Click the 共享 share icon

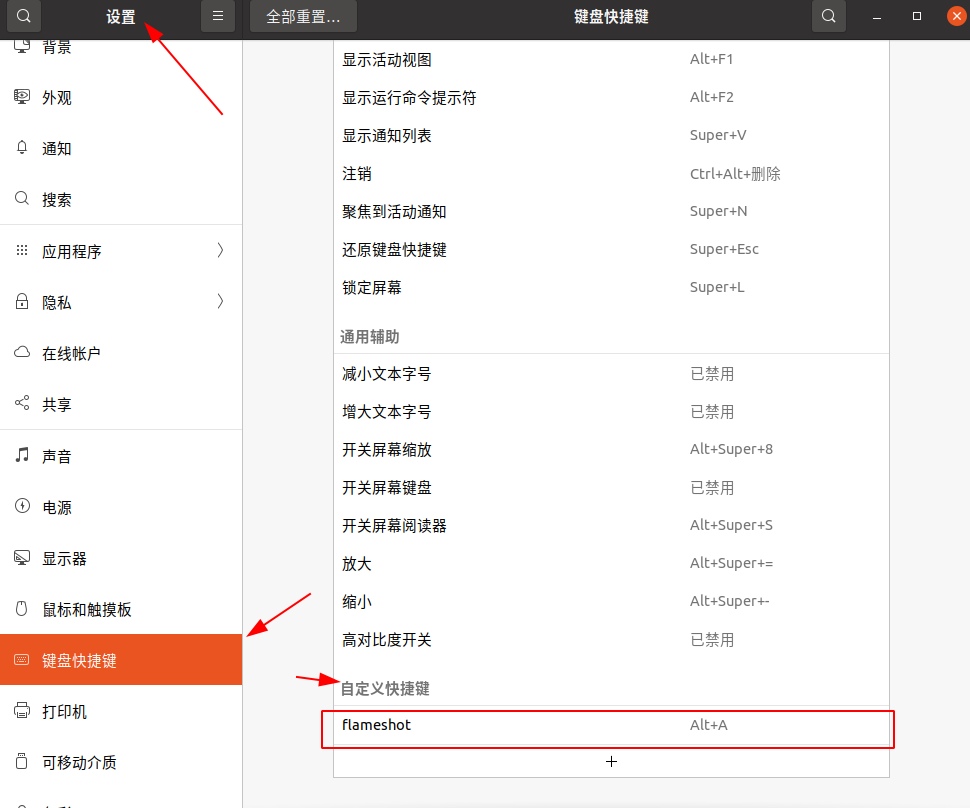pyautogui.click(x=22, y=403)
